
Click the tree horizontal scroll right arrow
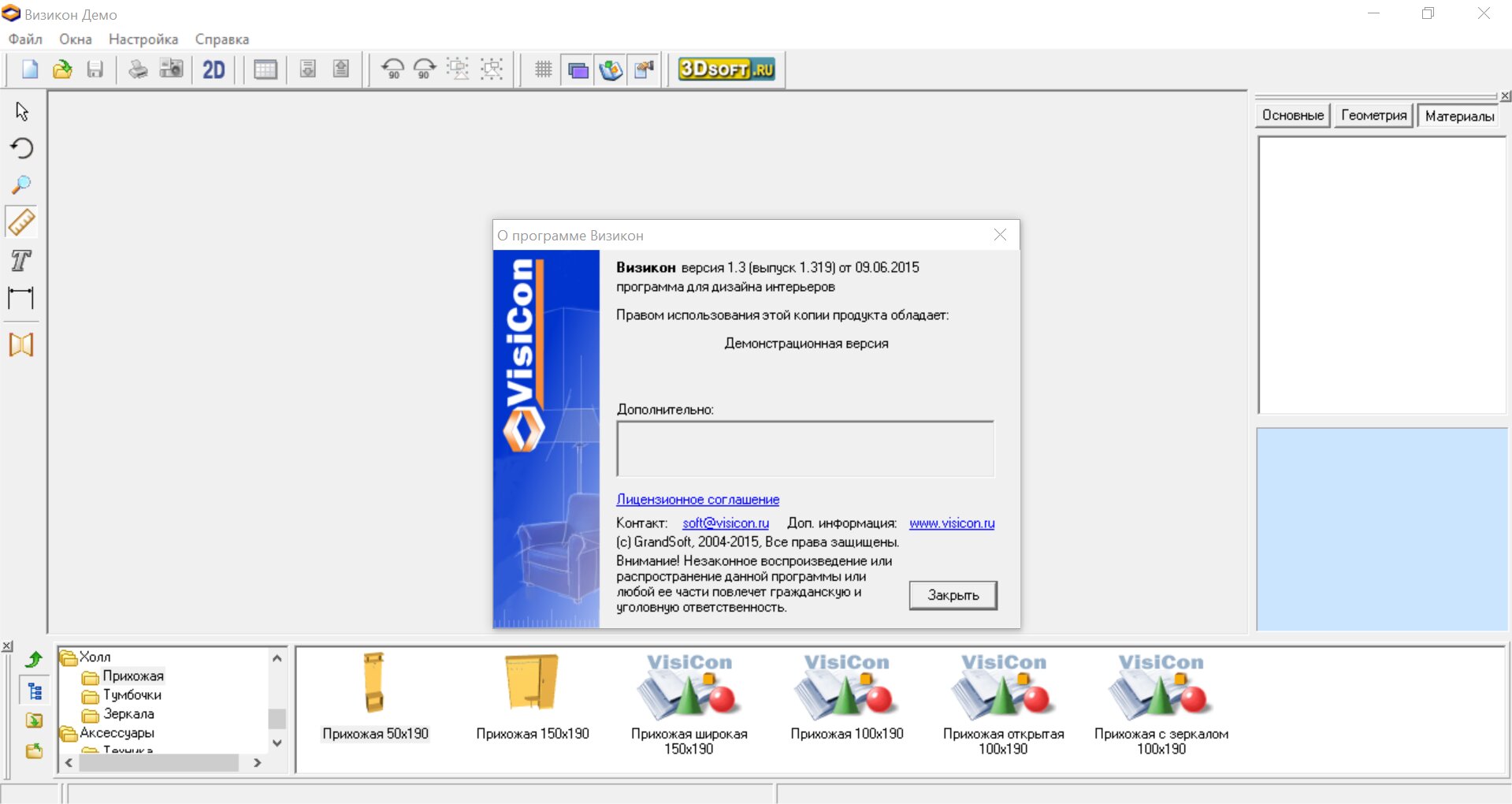tap(257, 763)
